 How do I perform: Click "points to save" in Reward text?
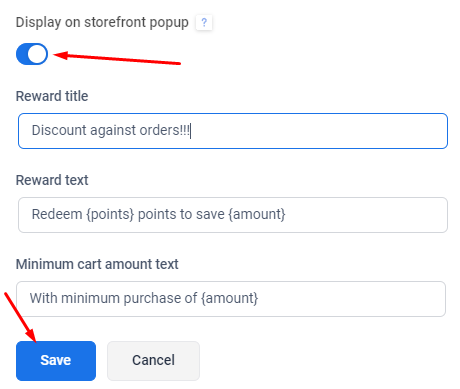pos(181,214)
